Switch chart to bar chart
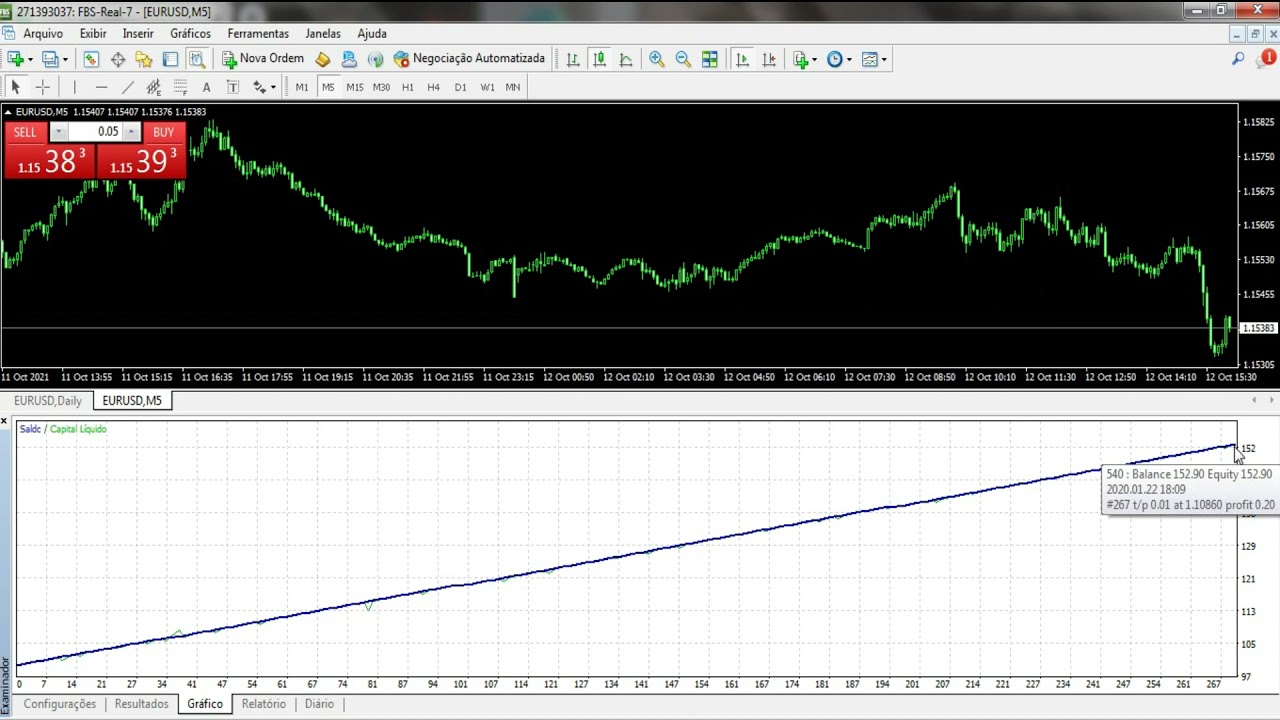This screenshot has height=720, width=1280. (573, 59)
